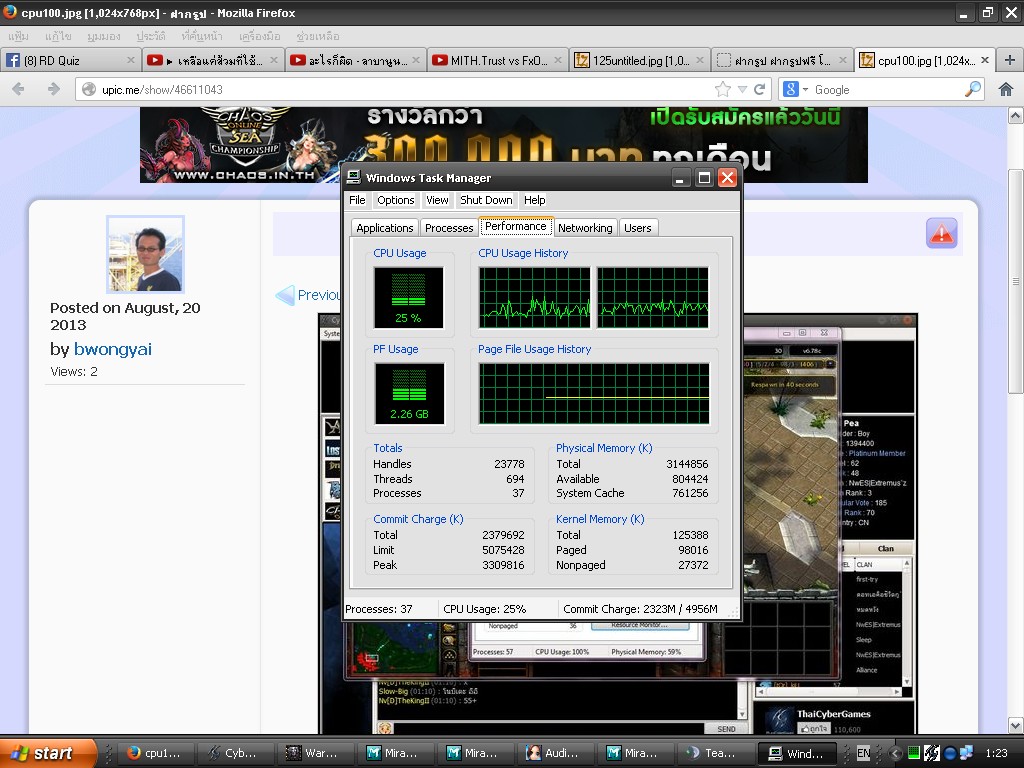
Task: Click the Task Manager title bar icon
Action: click(x=353, y=178)
